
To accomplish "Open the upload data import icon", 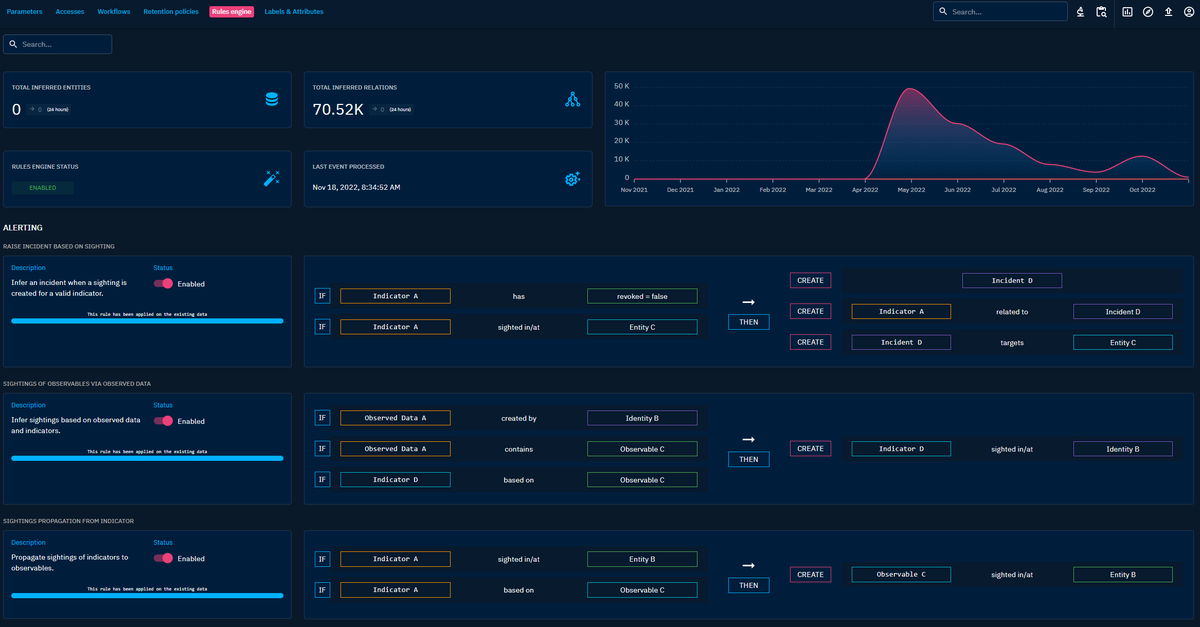I will coord(1168,12).
